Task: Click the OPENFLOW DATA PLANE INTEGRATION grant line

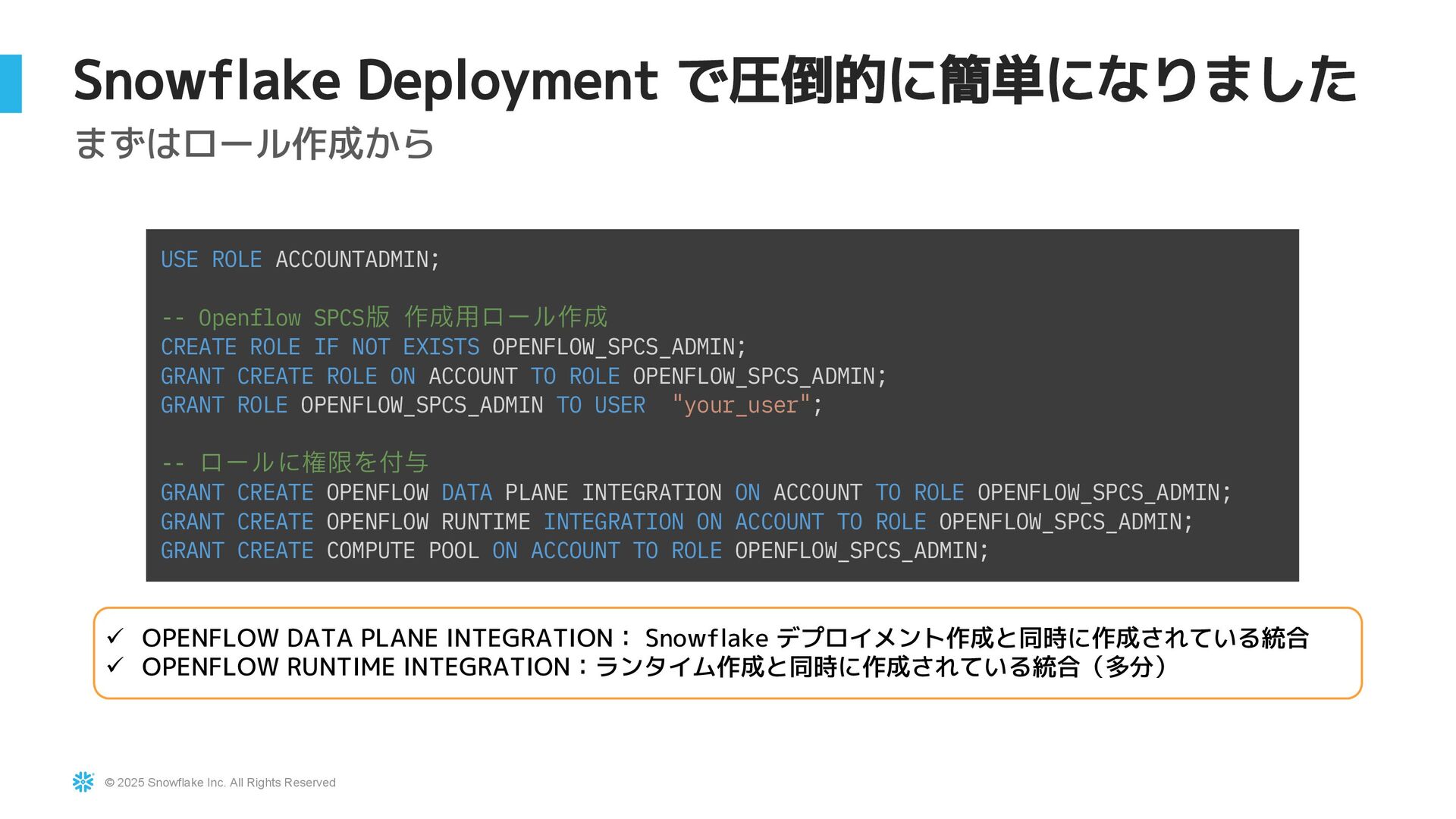Action: 695,492
